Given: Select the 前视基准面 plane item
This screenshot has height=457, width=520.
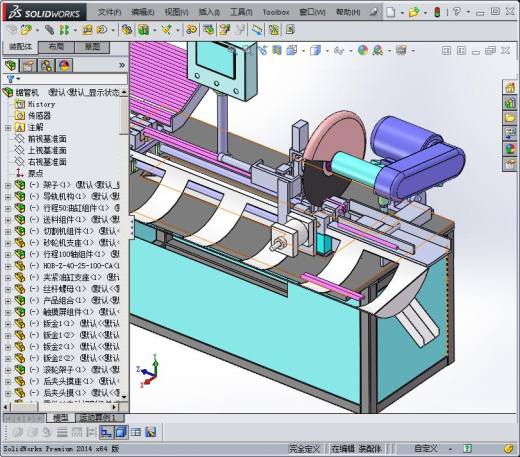Looking at the screenshot, I should click(x=47, y=139).
